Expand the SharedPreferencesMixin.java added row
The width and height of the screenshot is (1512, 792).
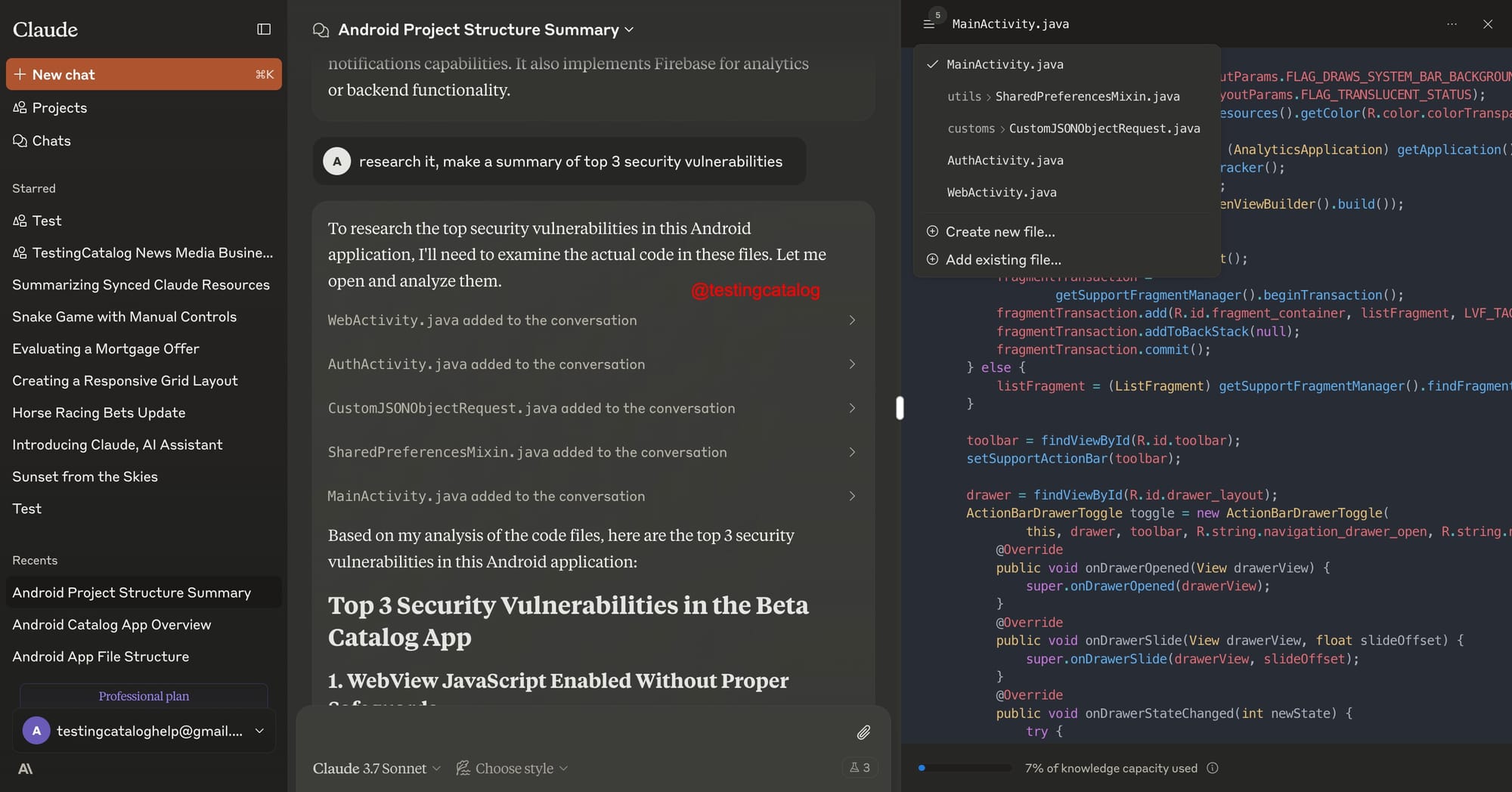(x=593, y=452)
